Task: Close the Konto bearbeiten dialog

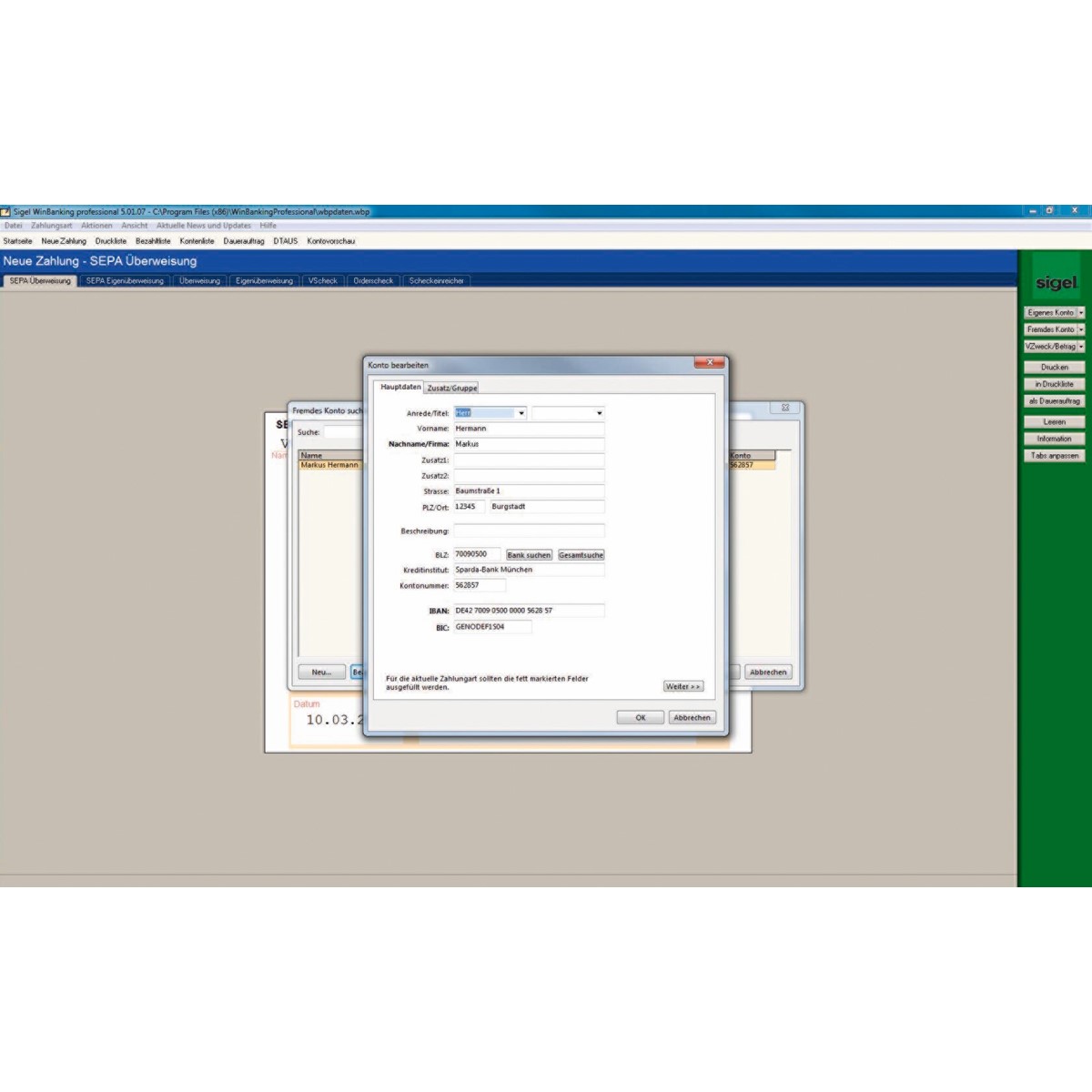Action: tap(709, 363)
